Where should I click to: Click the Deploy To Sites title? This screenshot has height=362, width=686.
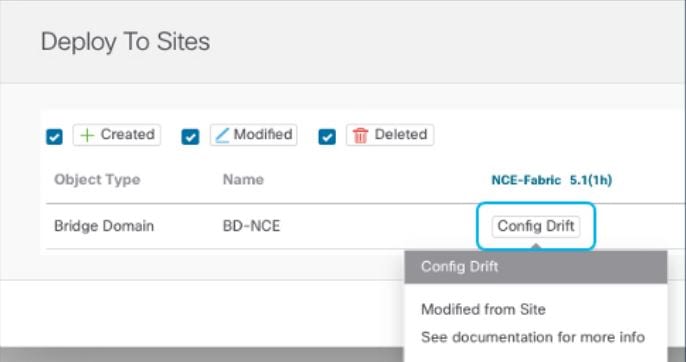126,42
